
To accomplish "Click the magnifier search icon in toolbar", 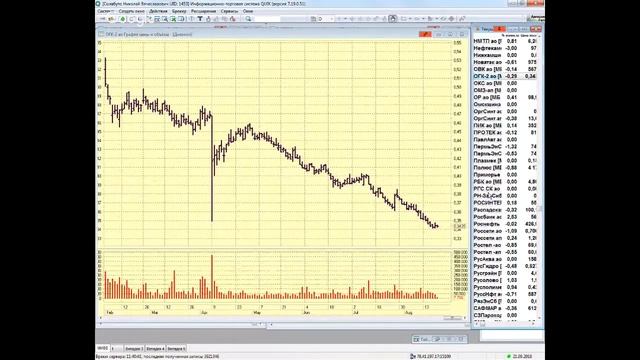I will point(248,19).
